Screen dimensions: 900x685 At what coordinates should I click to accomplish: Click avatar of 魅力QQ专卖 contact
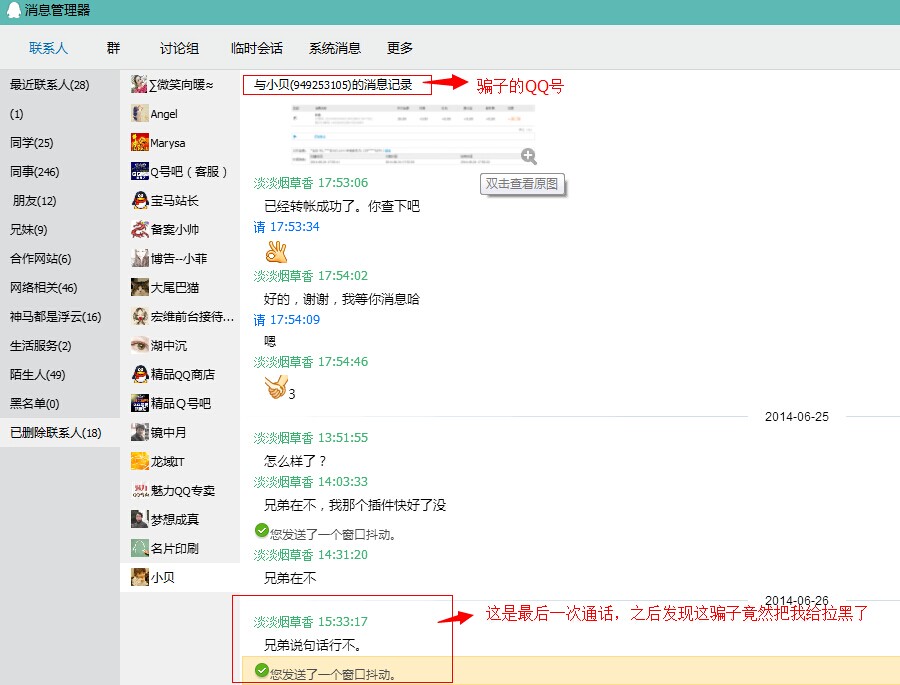tap(139, 490)
